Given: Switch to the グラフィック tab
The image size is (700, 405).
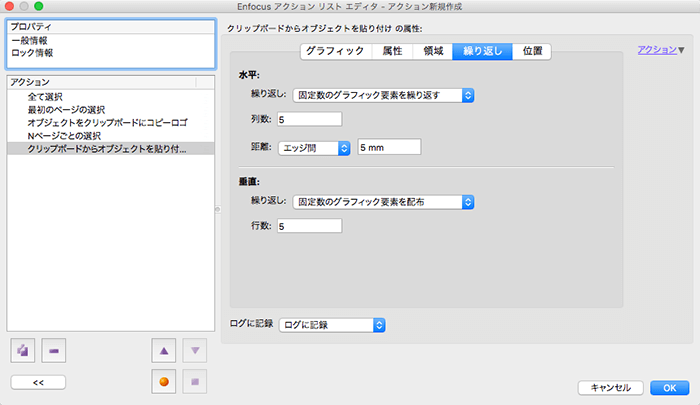Looking at the screenshot, I should (336, 51).
